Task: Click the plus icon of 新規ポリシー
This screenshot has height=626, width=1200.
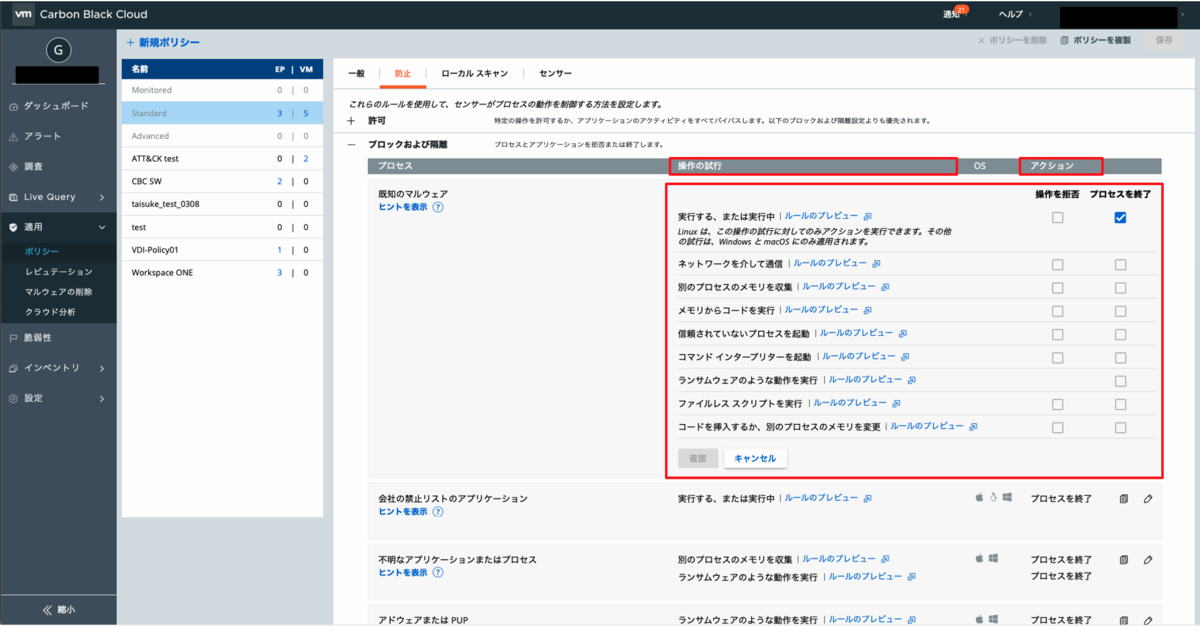Action: point(130,42)
